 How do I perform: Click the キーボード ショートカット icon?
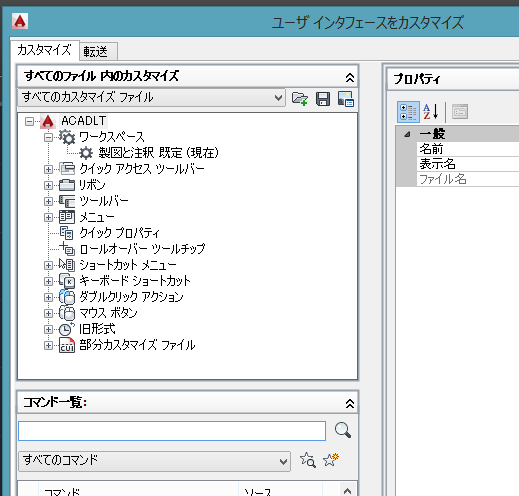67,281
